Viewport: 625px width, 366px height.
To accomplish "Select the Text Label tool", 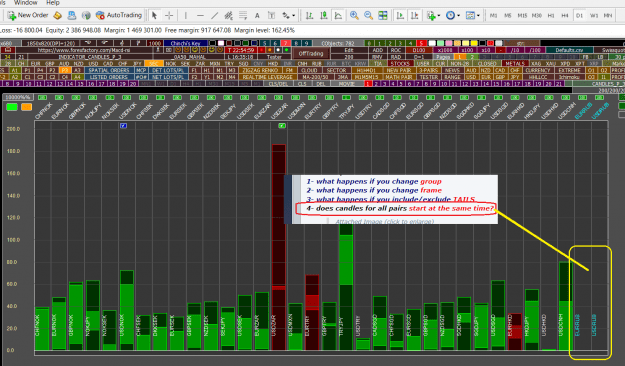I will tap(271, 16).
